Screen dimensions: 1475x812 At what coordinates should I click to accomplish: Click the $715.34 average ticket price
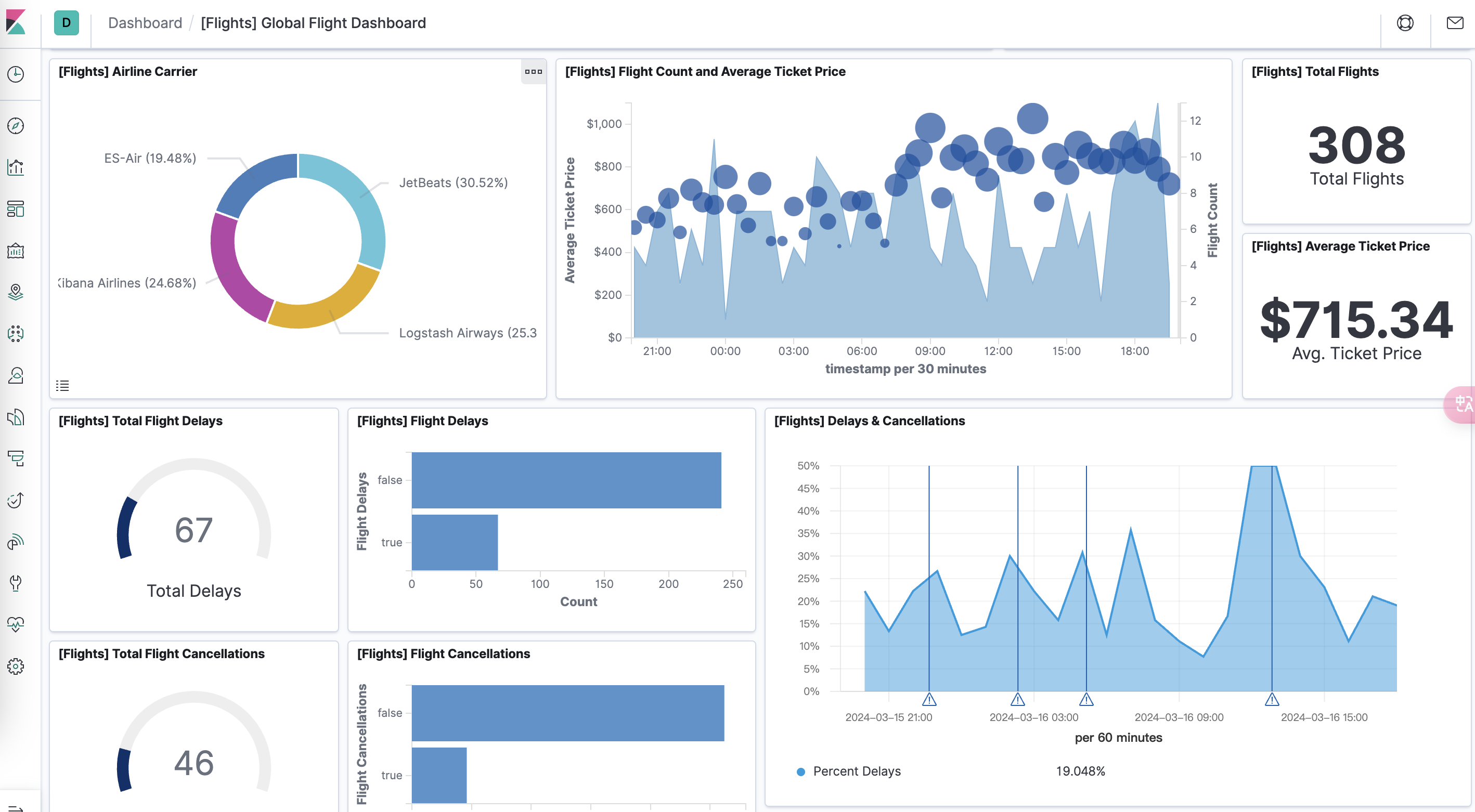coord(1357,320)
